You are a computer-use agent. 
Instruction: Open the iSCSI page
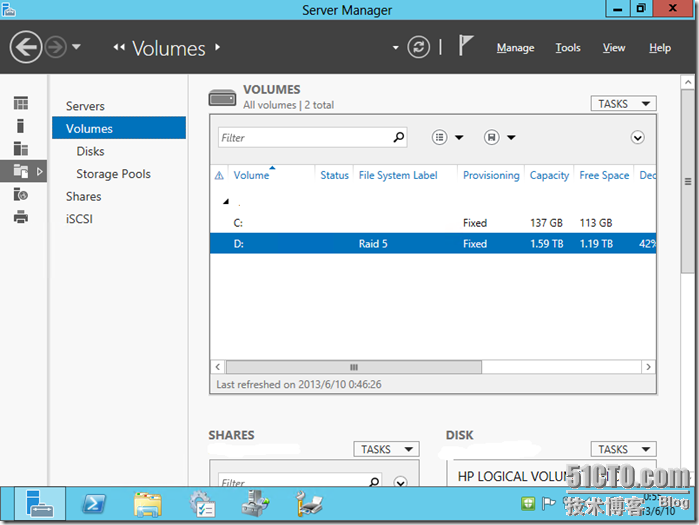79,219
